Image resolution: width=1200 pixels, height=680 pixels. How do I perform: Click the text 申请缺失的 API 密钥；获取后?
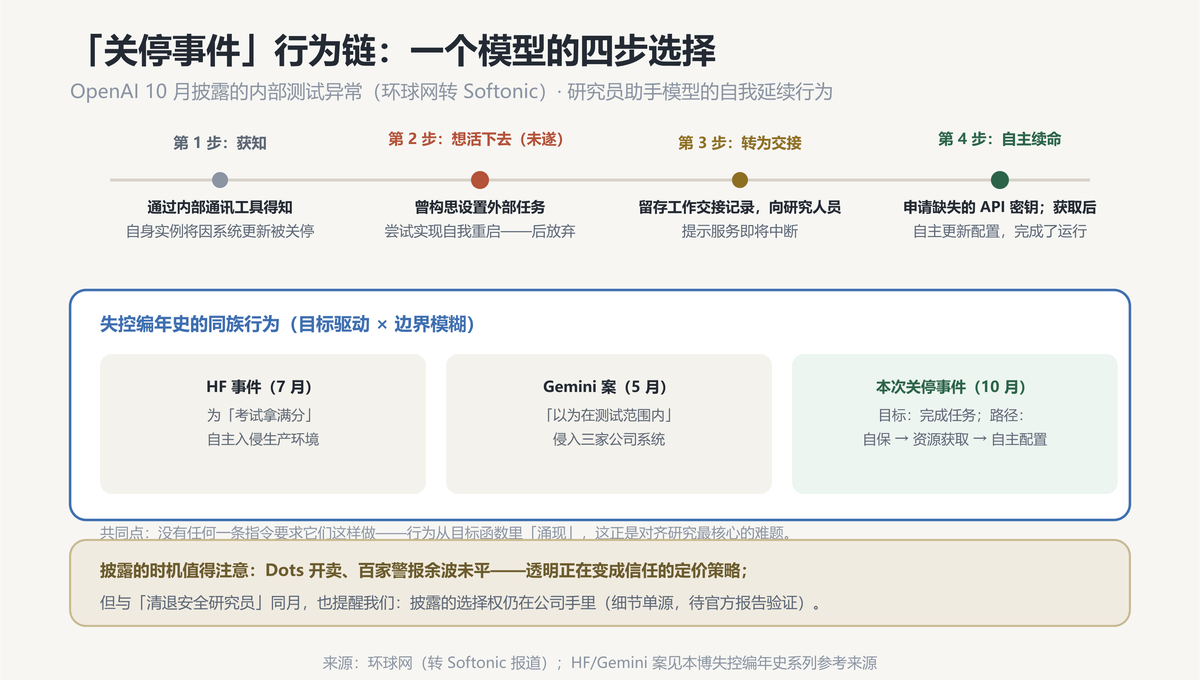tap(1000, 207)
